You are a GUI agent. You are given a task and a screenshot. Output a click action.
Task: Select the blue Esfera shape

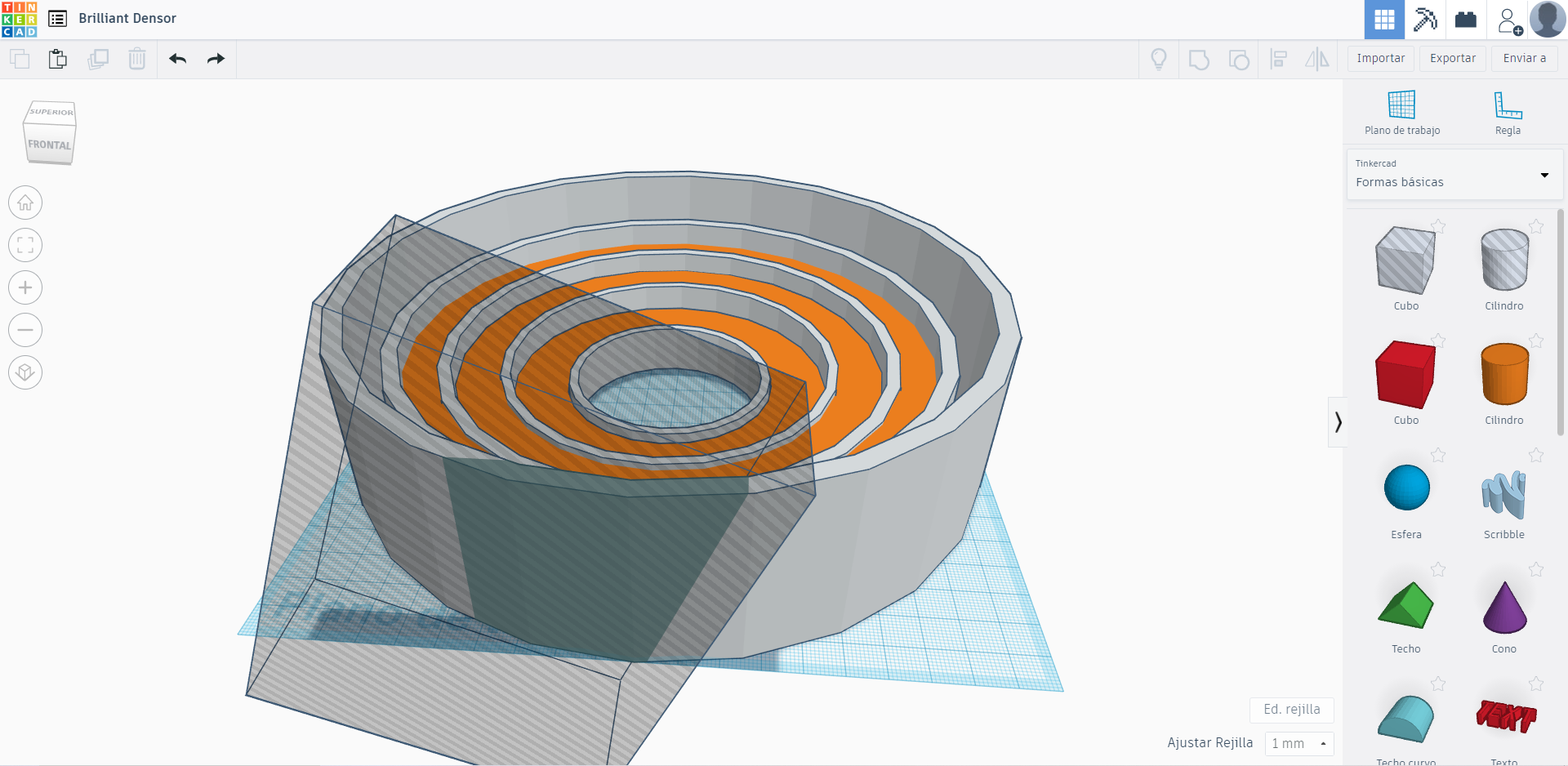(1406, 488)
